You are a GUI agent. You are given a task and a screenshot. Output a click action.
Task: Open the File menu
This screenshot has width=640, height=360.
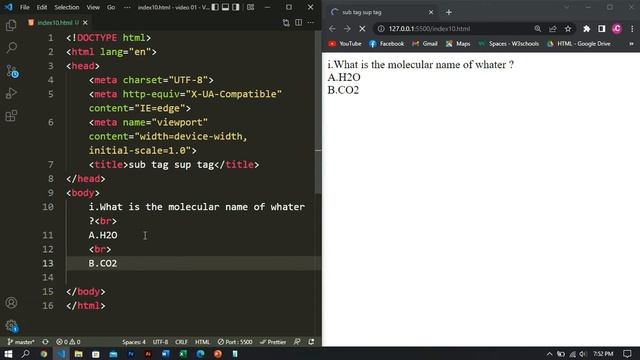pos(24,7)
